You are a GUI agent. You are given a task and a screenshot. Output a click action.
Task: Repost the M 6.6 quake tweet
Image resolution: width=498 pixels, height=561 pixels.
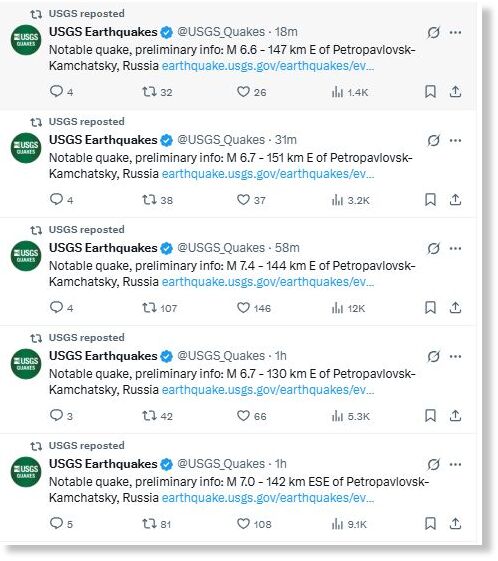click(x=157, y=92)
